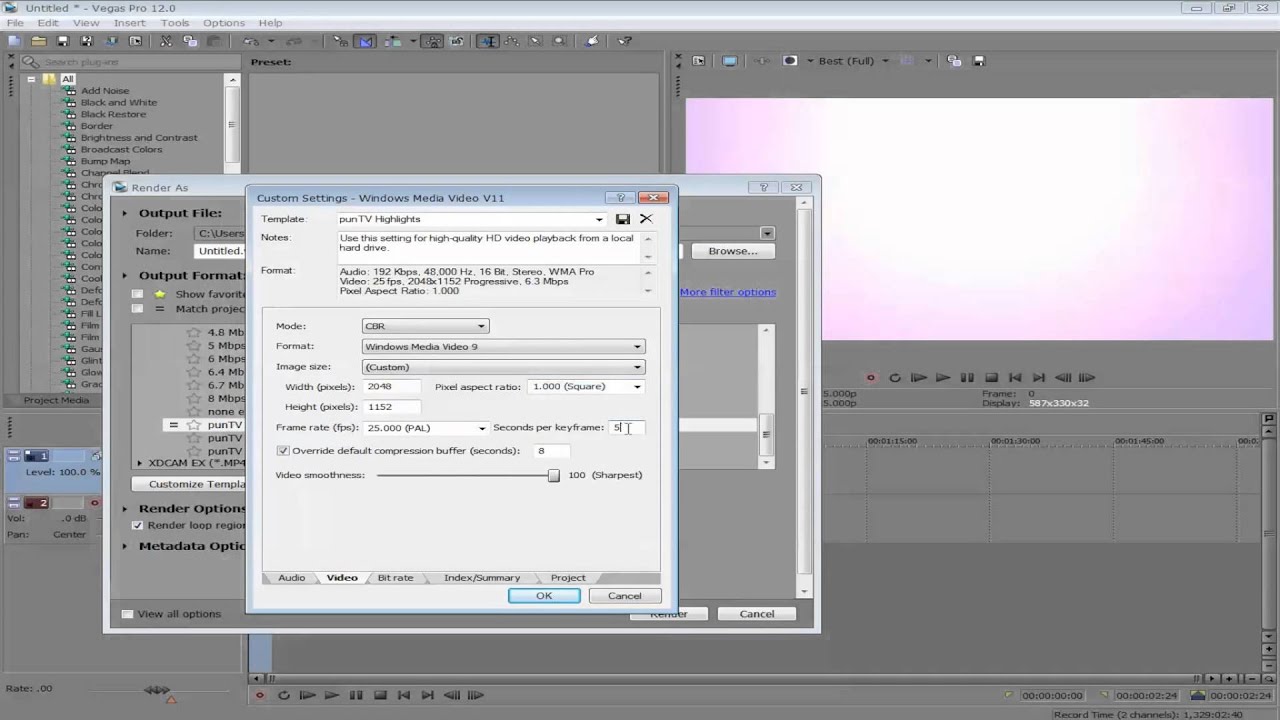Click Go to Start in preview transport
Image resolution: width=1280 pixels, height=720 pixels.
1015,378
